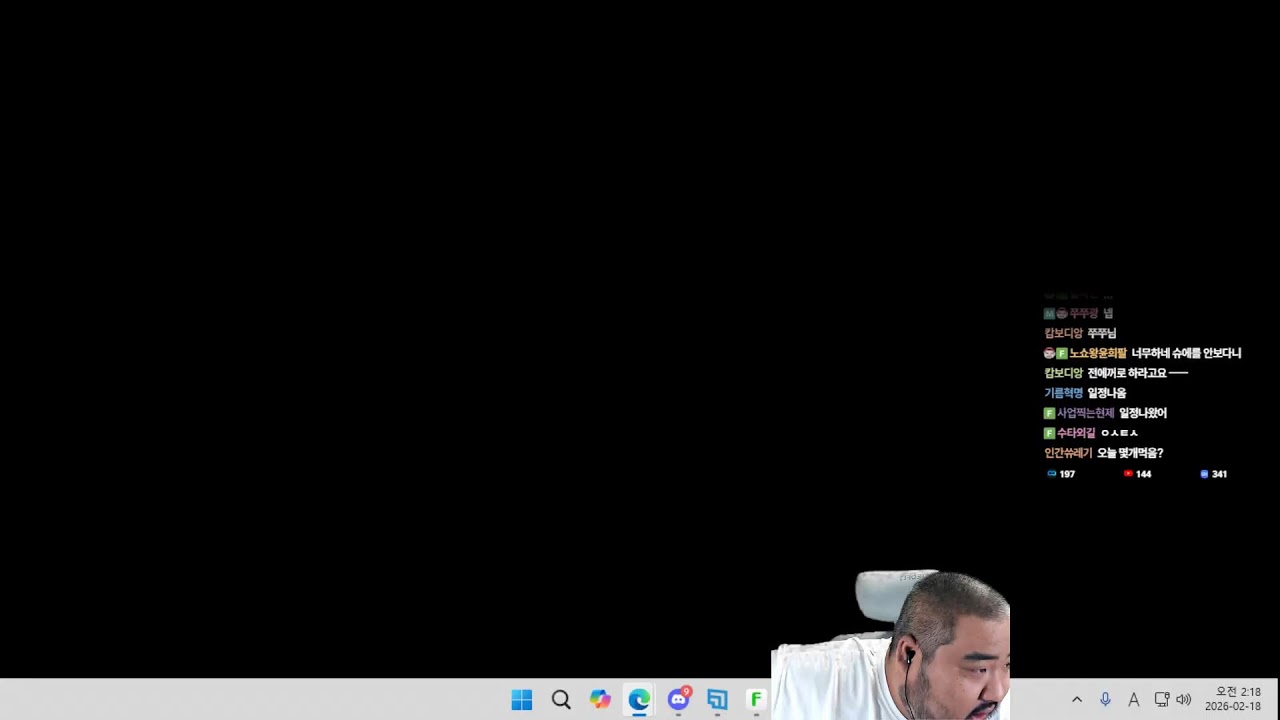Launch Copilot from the taskbar

coord(600,700)
